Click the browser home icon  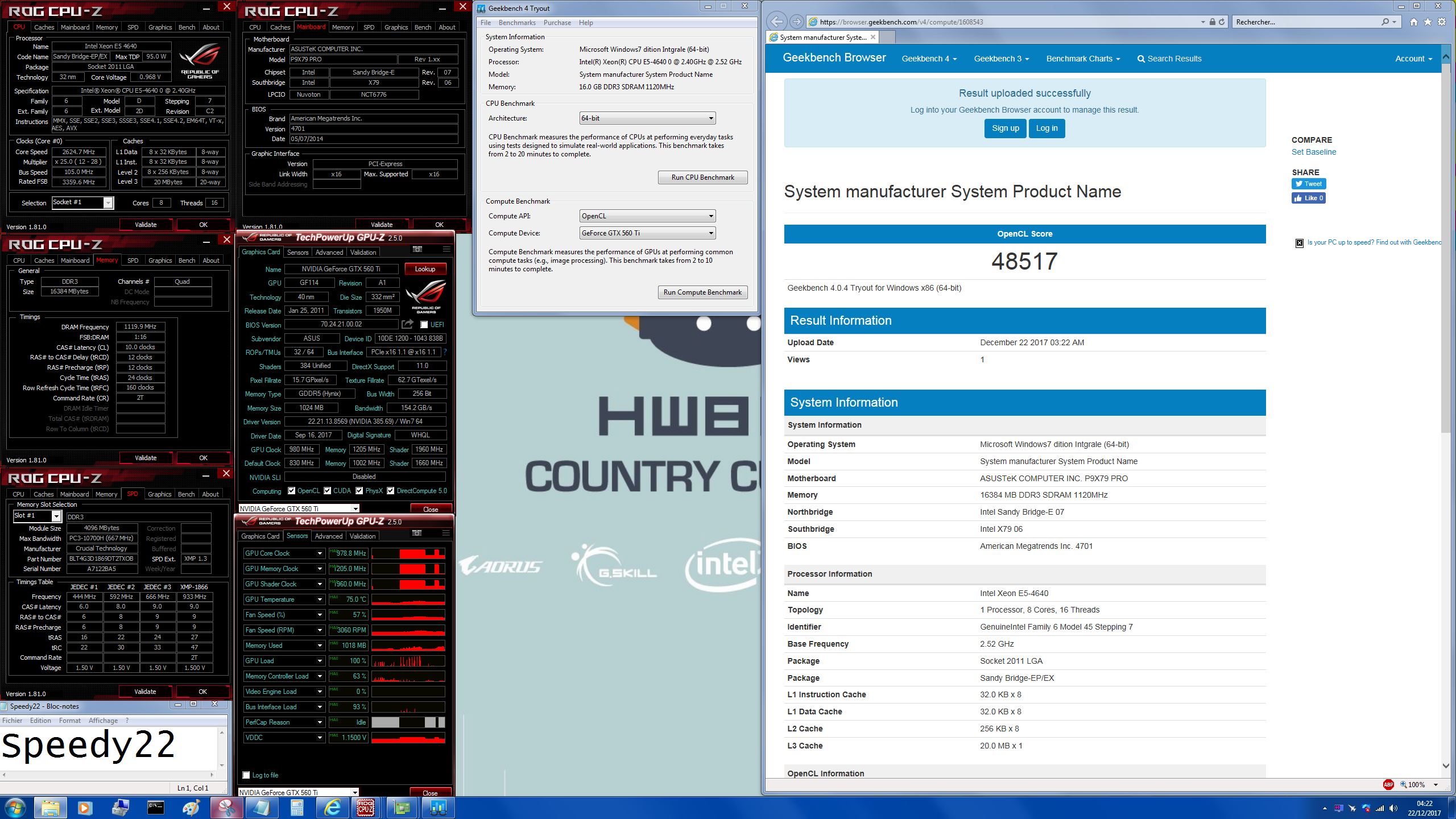(1414, 22)
